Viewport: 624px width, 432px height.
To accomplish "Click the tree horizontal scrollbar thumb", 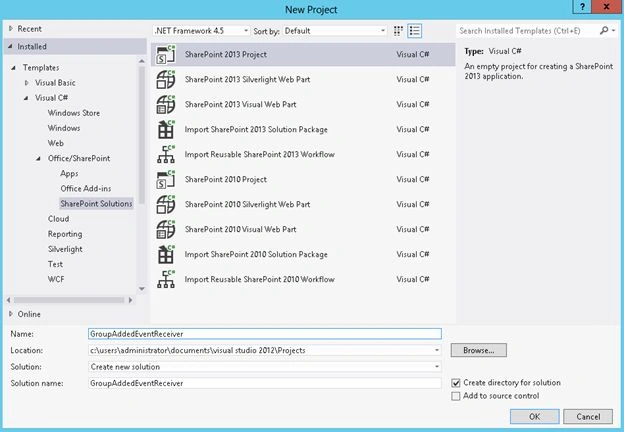I will click(69, 300).
